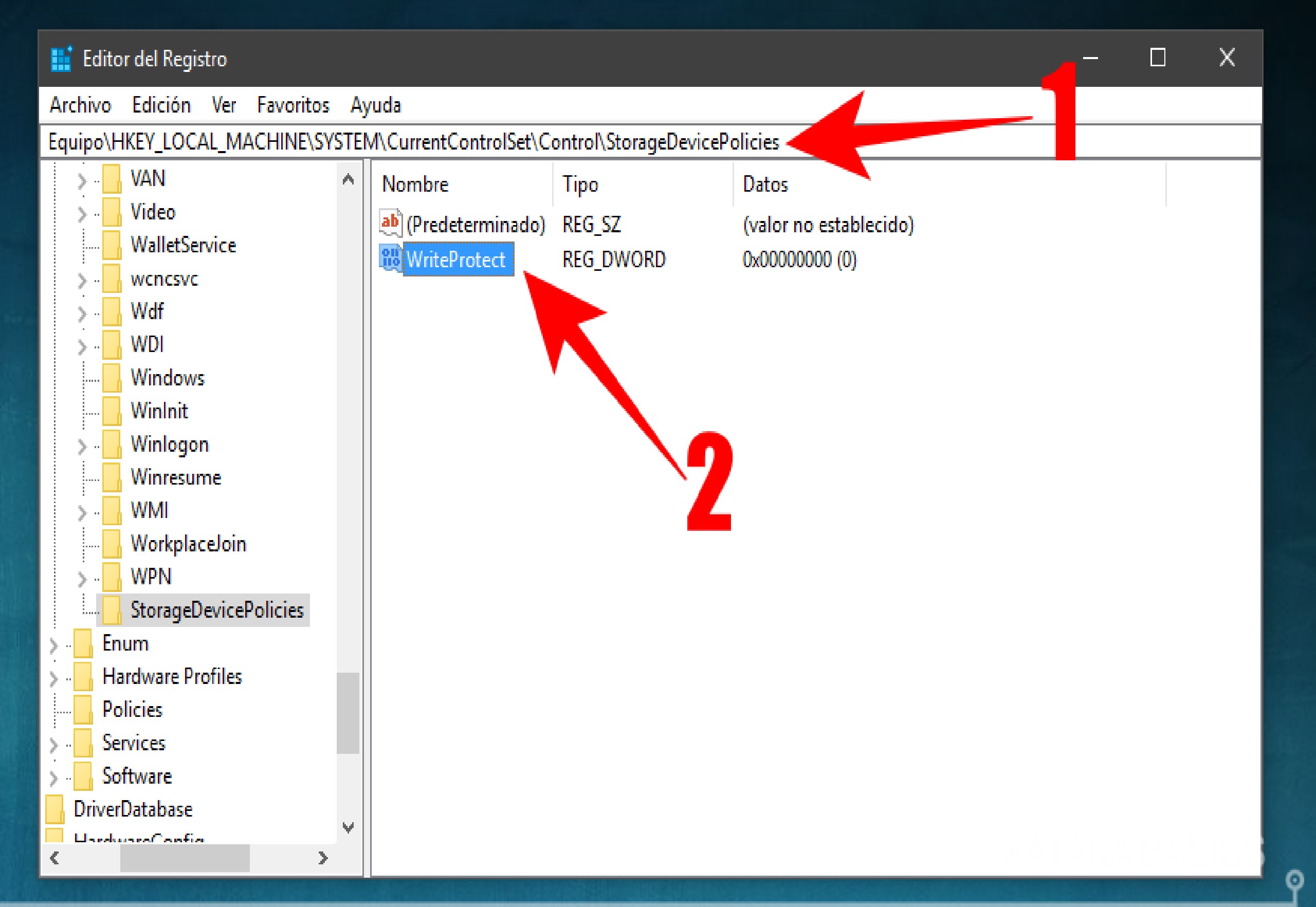Expand the Video key in tree

(82, 213)
